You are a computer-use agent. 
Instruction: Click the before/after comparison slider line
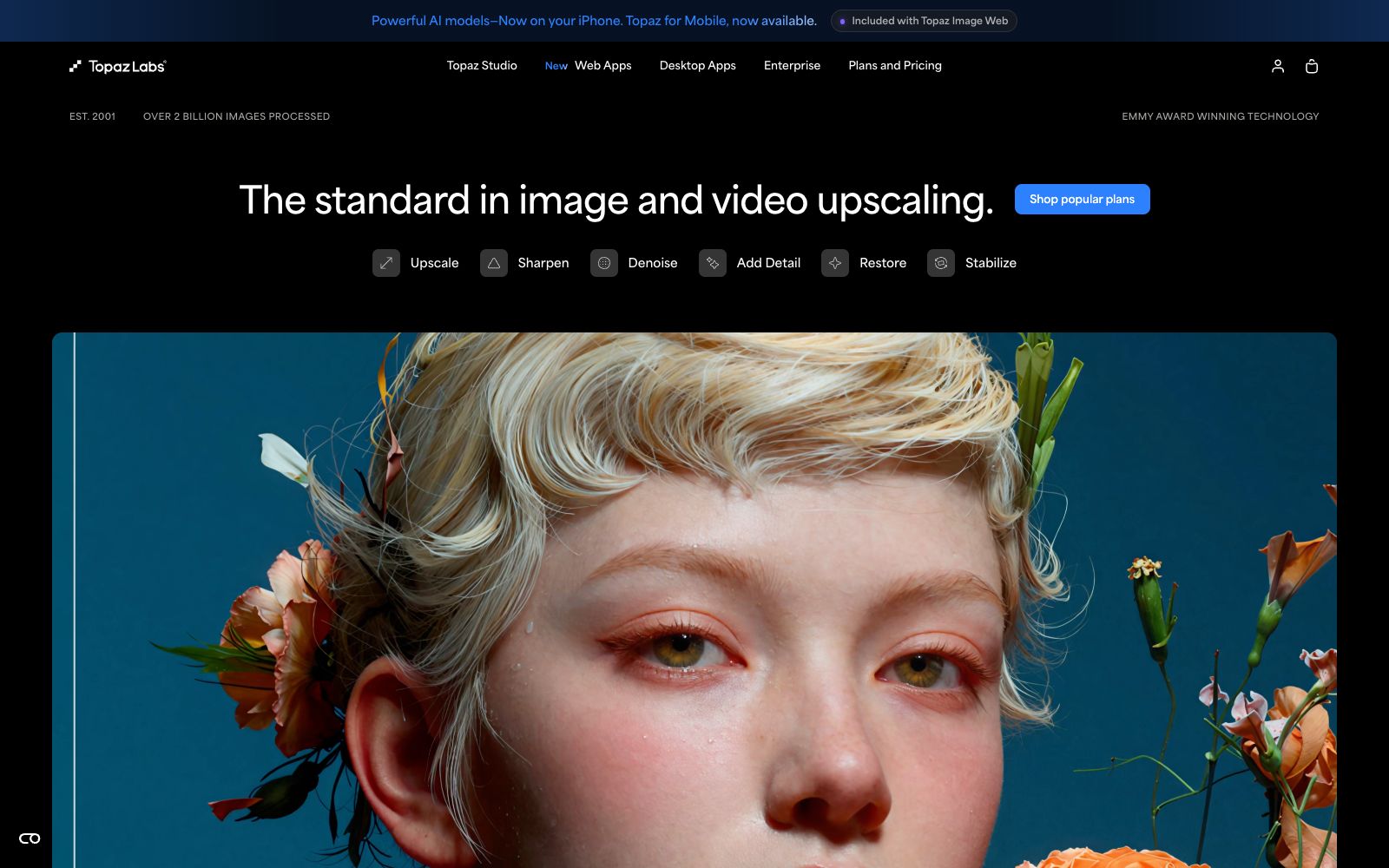pos(75,599)
